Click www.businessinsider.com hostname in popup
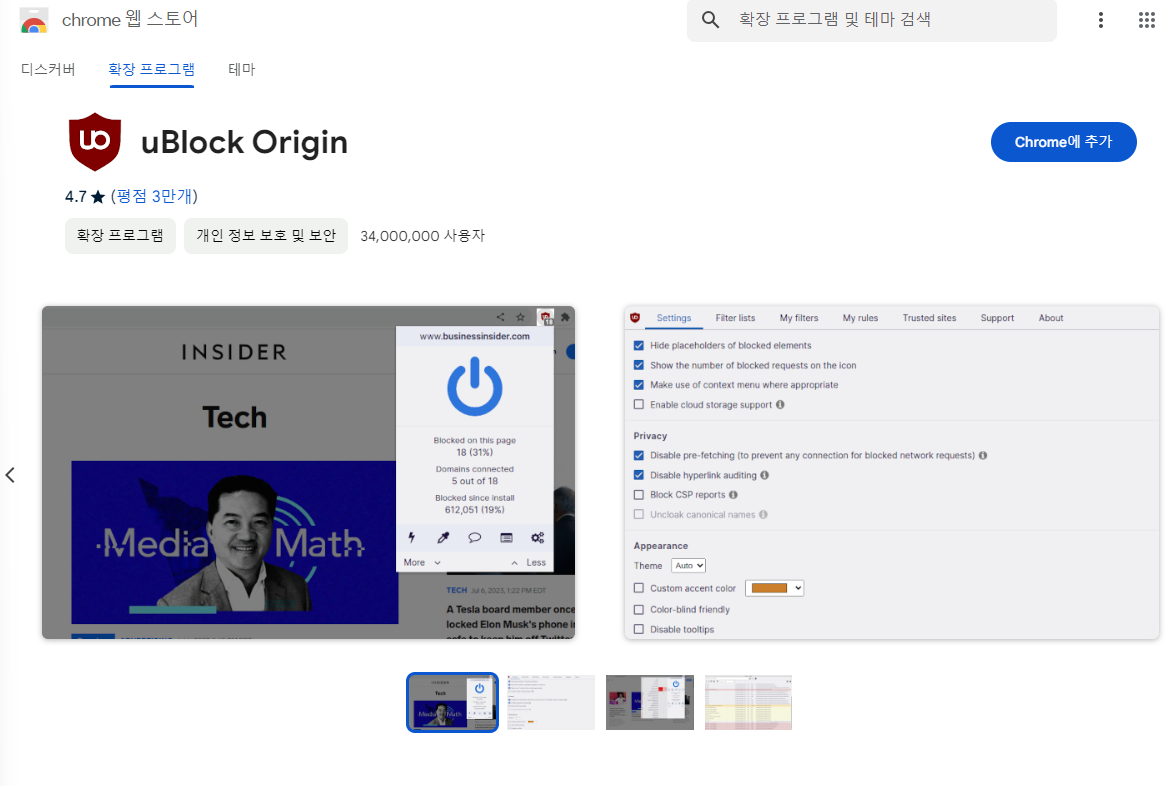Viewport: 1173px width, 786px height. coord(474,337)
